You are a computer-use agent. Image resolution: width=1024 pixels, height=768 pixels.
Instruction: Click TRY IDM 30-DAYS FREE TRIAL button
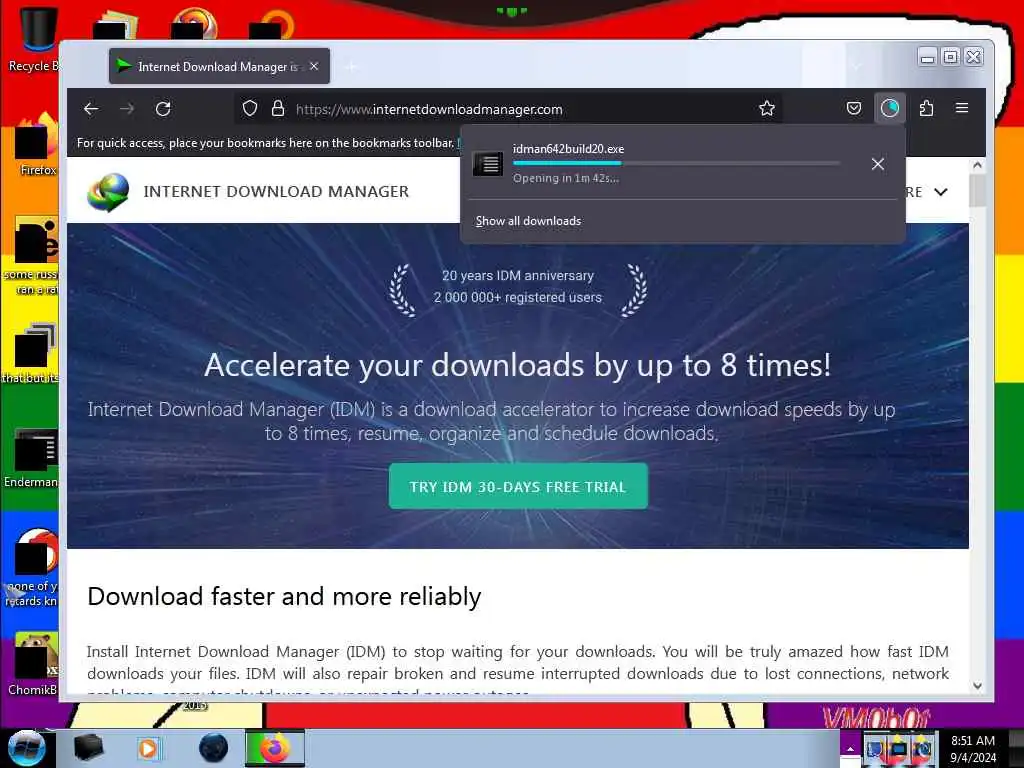pyautogui.click(x=518, y=487)
